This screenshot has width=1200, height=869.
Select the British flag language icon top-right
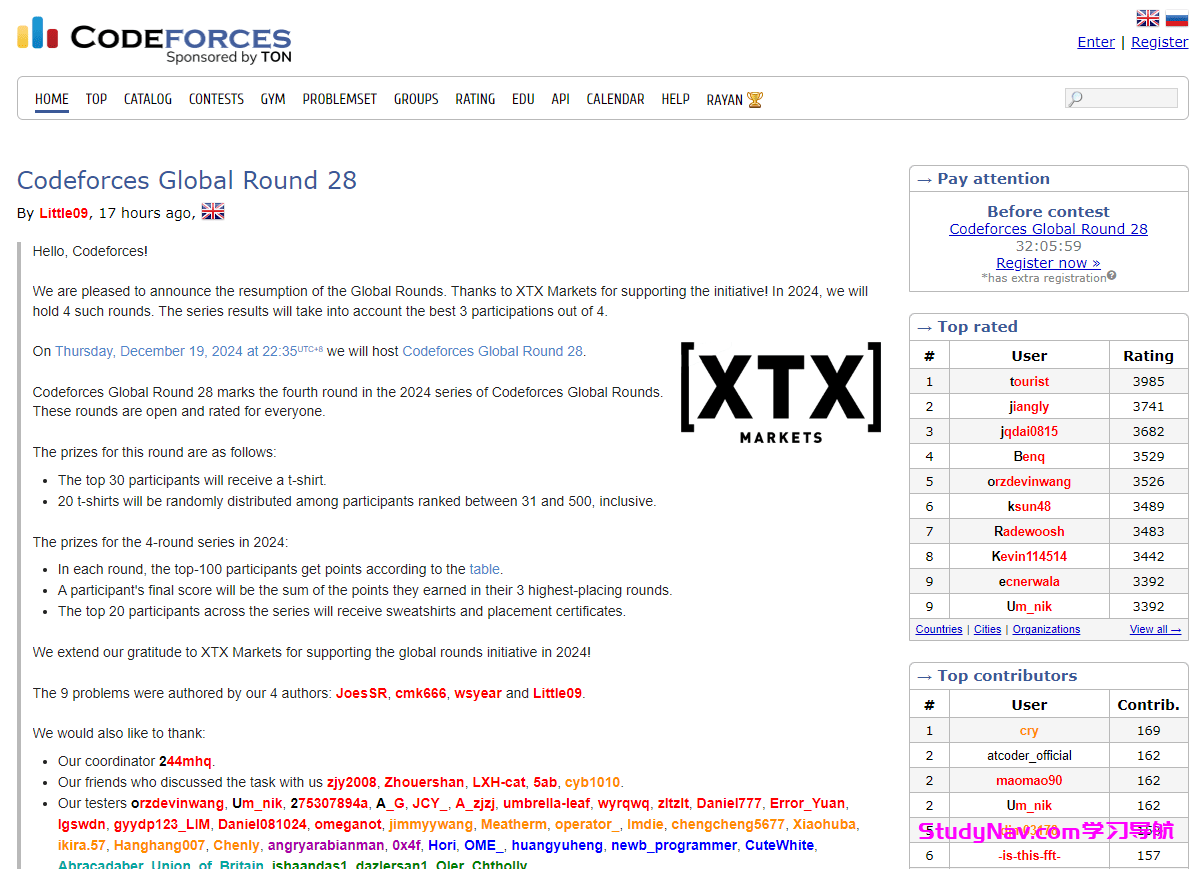[1147, 17]
